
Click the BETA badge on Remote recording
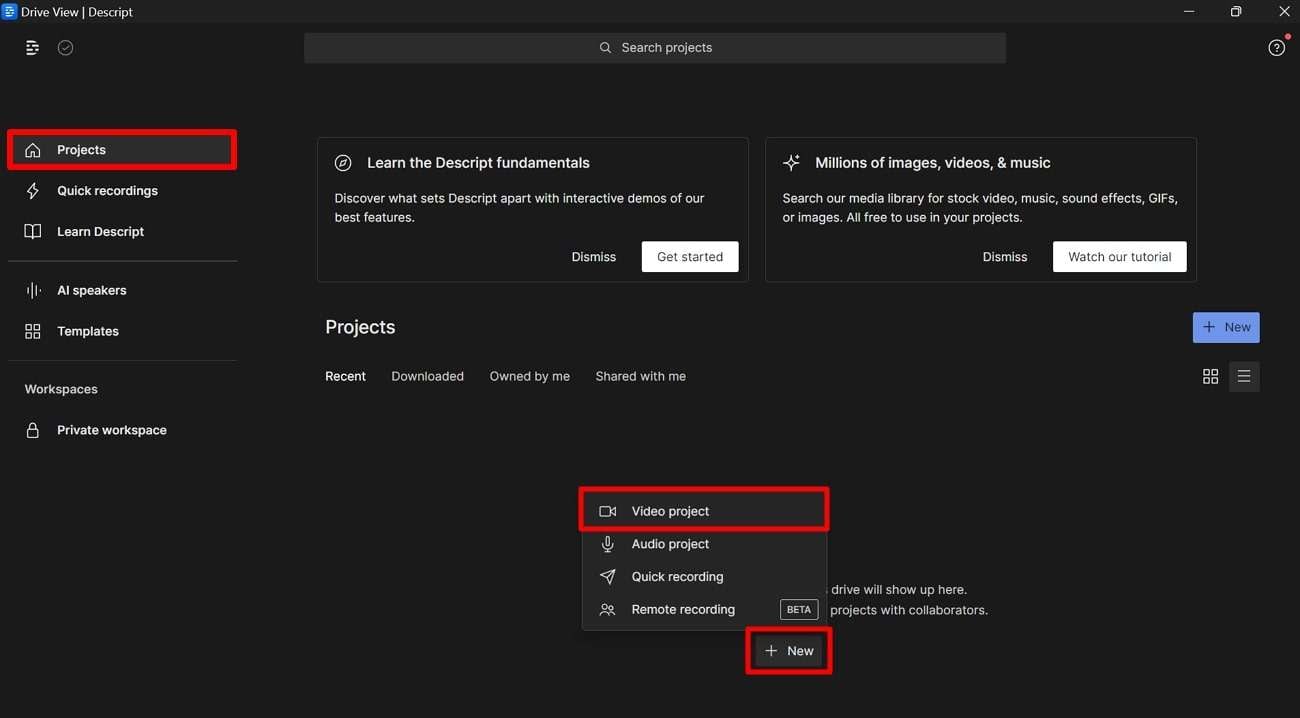pyautogui.click(x=799, y=610)
